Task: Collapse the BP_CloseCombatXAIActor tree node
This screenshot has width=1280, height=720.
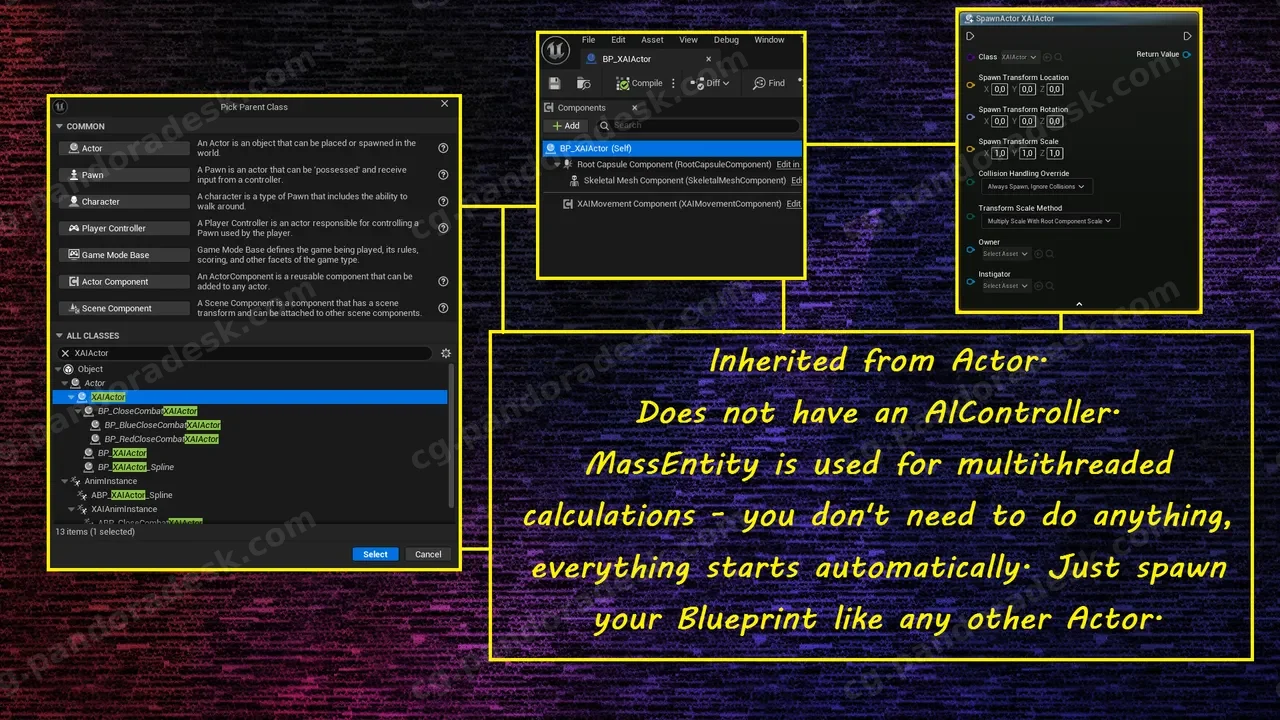Action: click(x=78, y=411)
